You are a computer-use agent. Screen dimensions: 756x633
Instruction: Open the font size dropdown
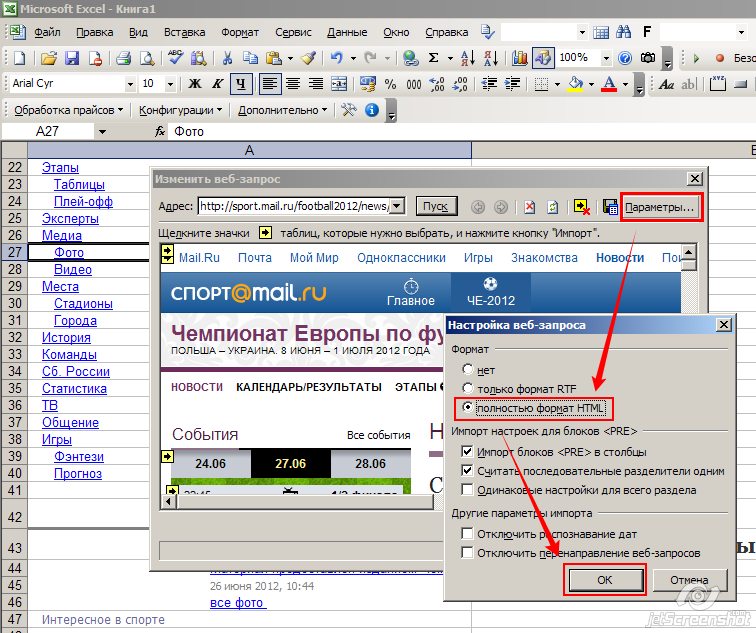tap(170, 84)
